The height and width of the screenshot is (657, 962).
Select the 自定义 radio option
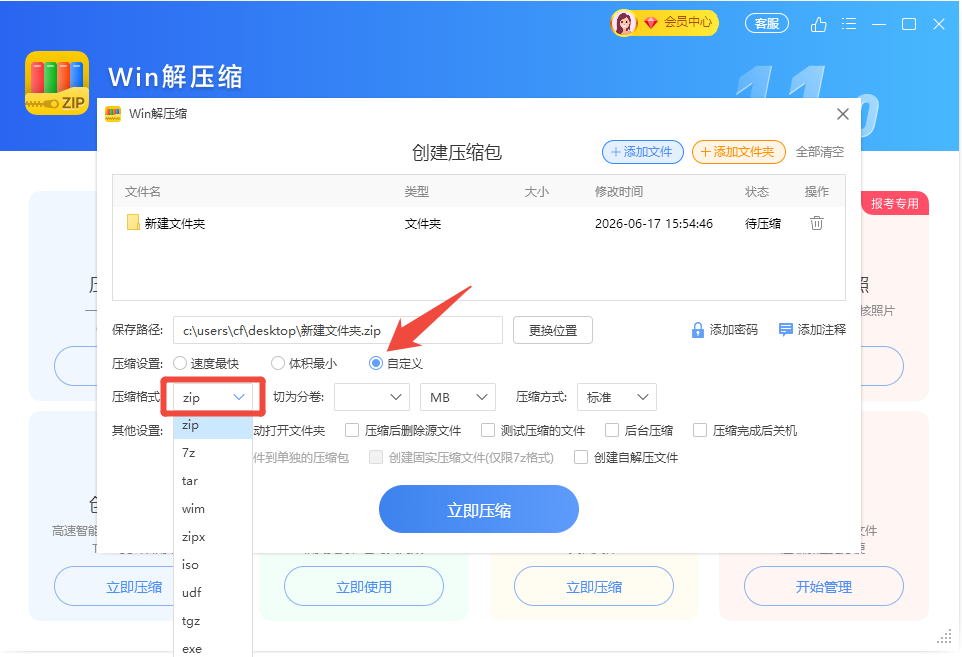pos(375,363)
